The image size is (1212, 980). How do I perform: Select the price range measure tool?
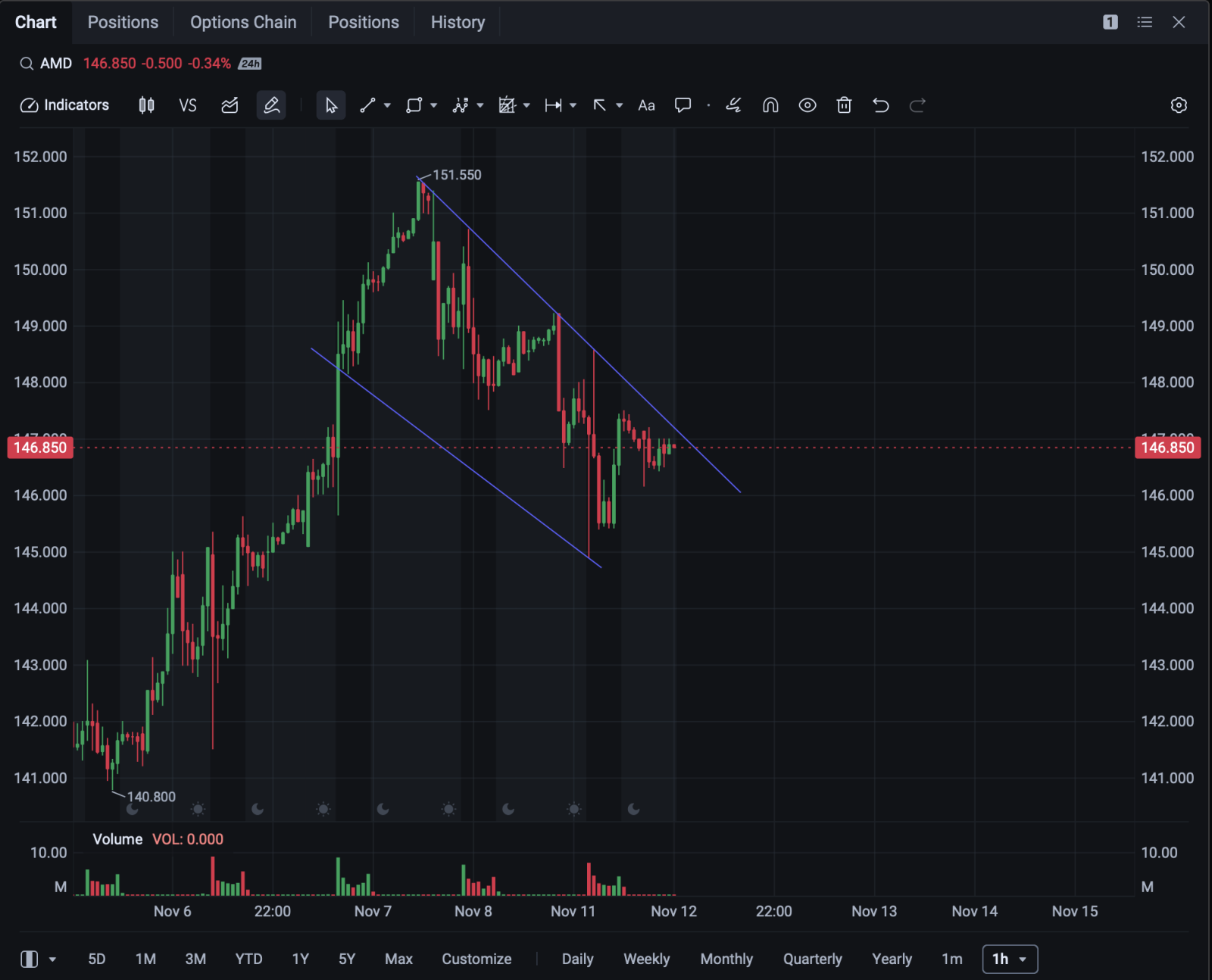(553, 105)
